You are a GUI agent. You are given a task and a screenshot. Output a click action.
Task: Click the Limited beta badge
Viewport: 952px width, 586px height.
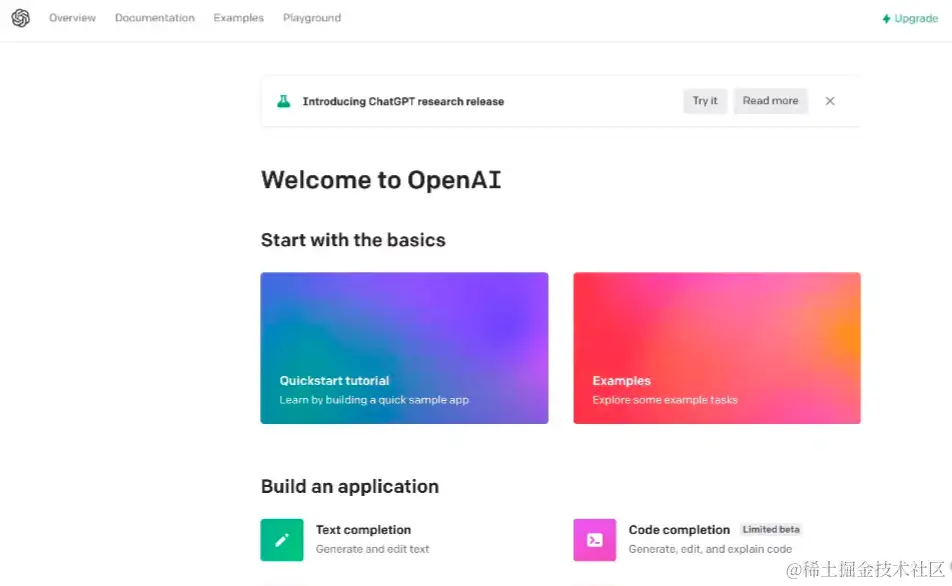point(771,530)
